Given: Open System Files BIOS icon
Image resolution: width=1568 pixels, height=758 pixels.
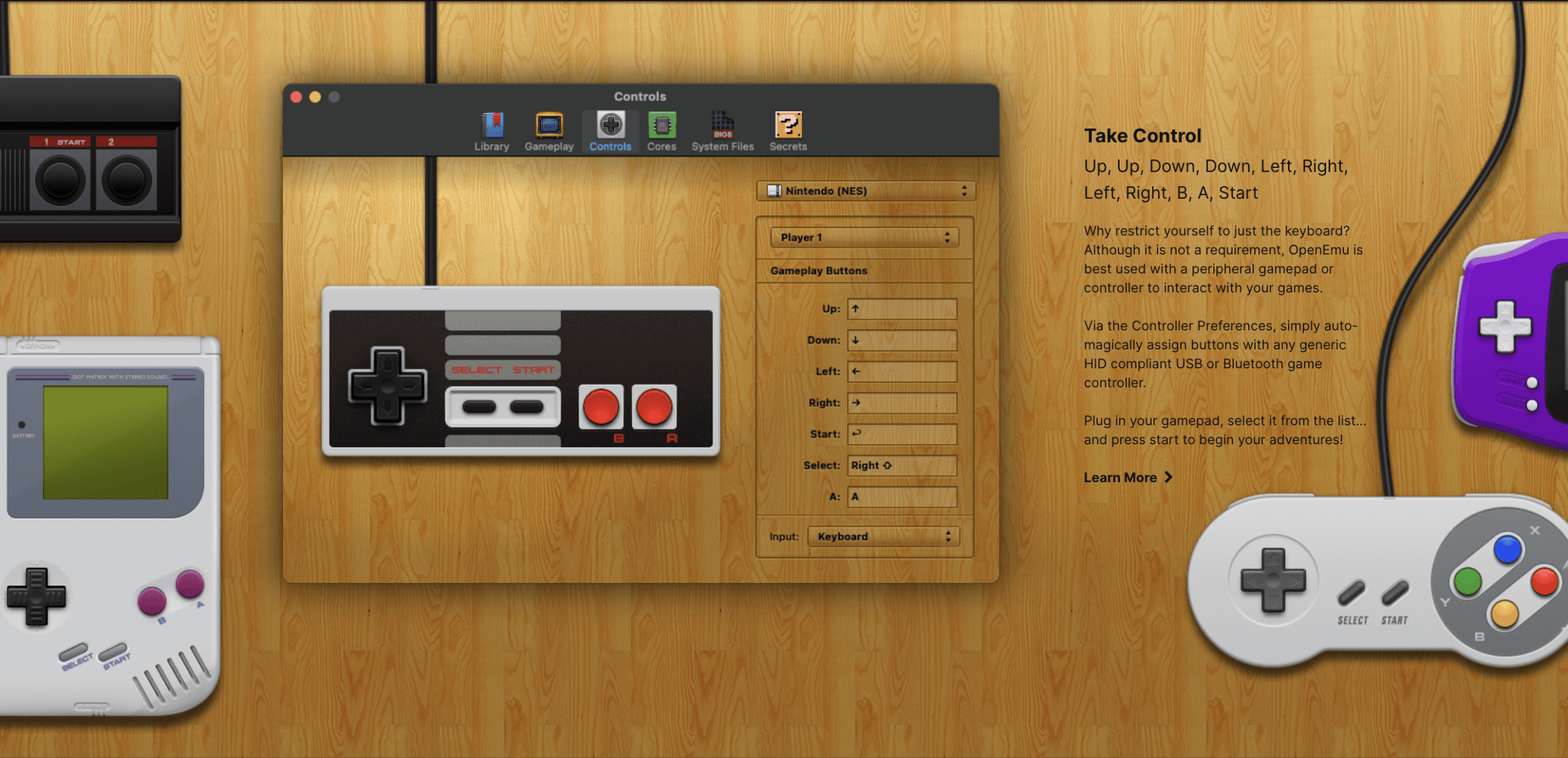Looking at the screenshot, I should click(x=722, y=126).
